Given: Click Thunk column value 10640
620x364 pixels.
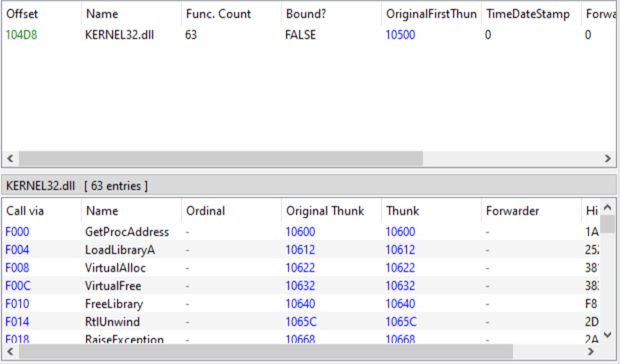Looking at the screenshot, I should 400,304.
